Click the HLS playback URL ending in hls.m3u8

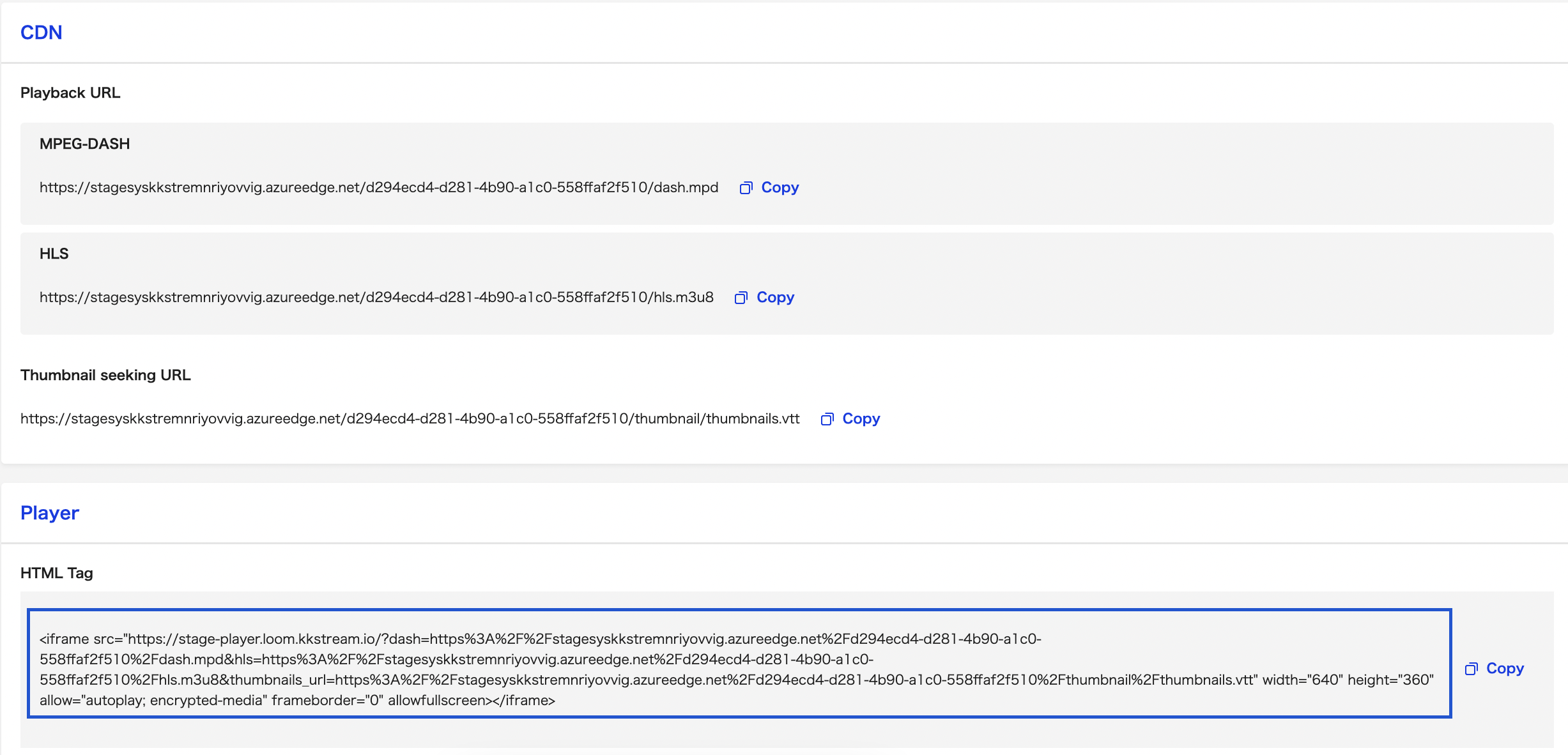click(376, 298)
